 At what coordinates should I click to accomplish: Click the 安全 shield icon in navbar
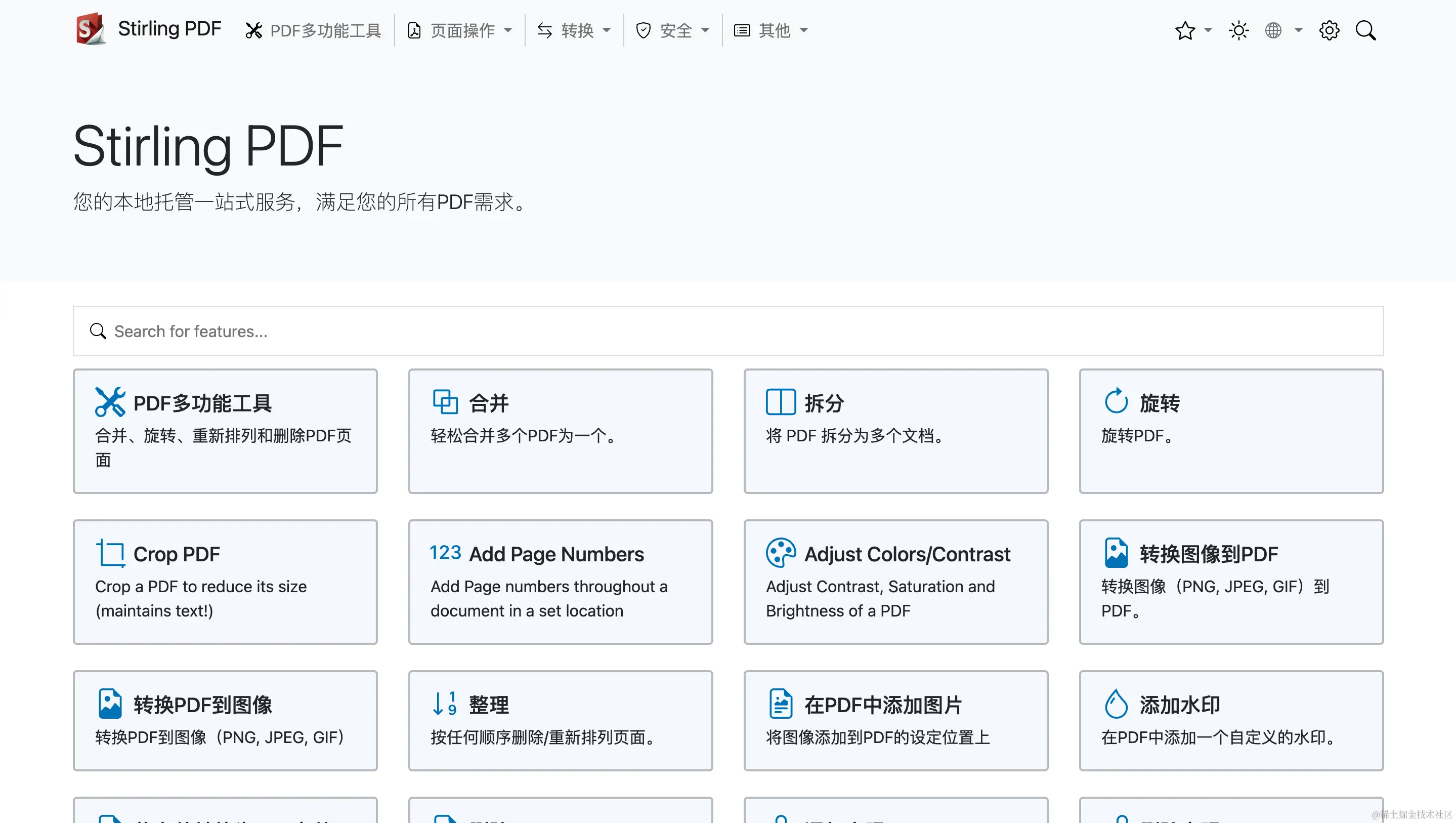point(643,30)
